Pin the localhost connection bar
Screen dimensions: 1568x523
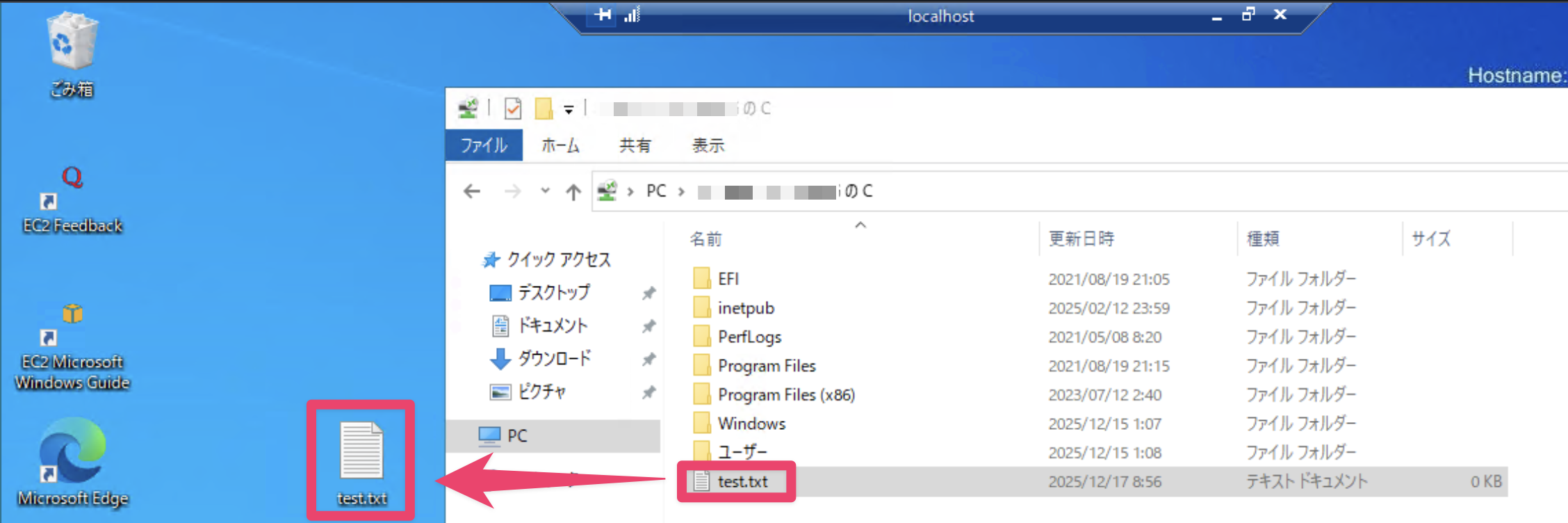click(x=603, y=15)
